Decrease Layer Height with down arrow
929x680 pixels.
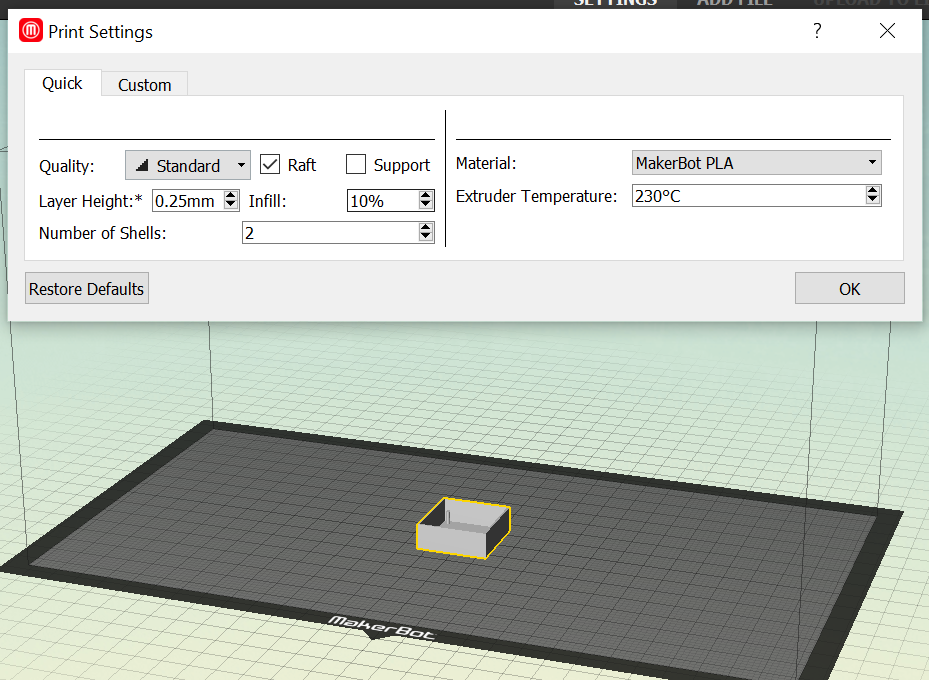click(231, 206)
